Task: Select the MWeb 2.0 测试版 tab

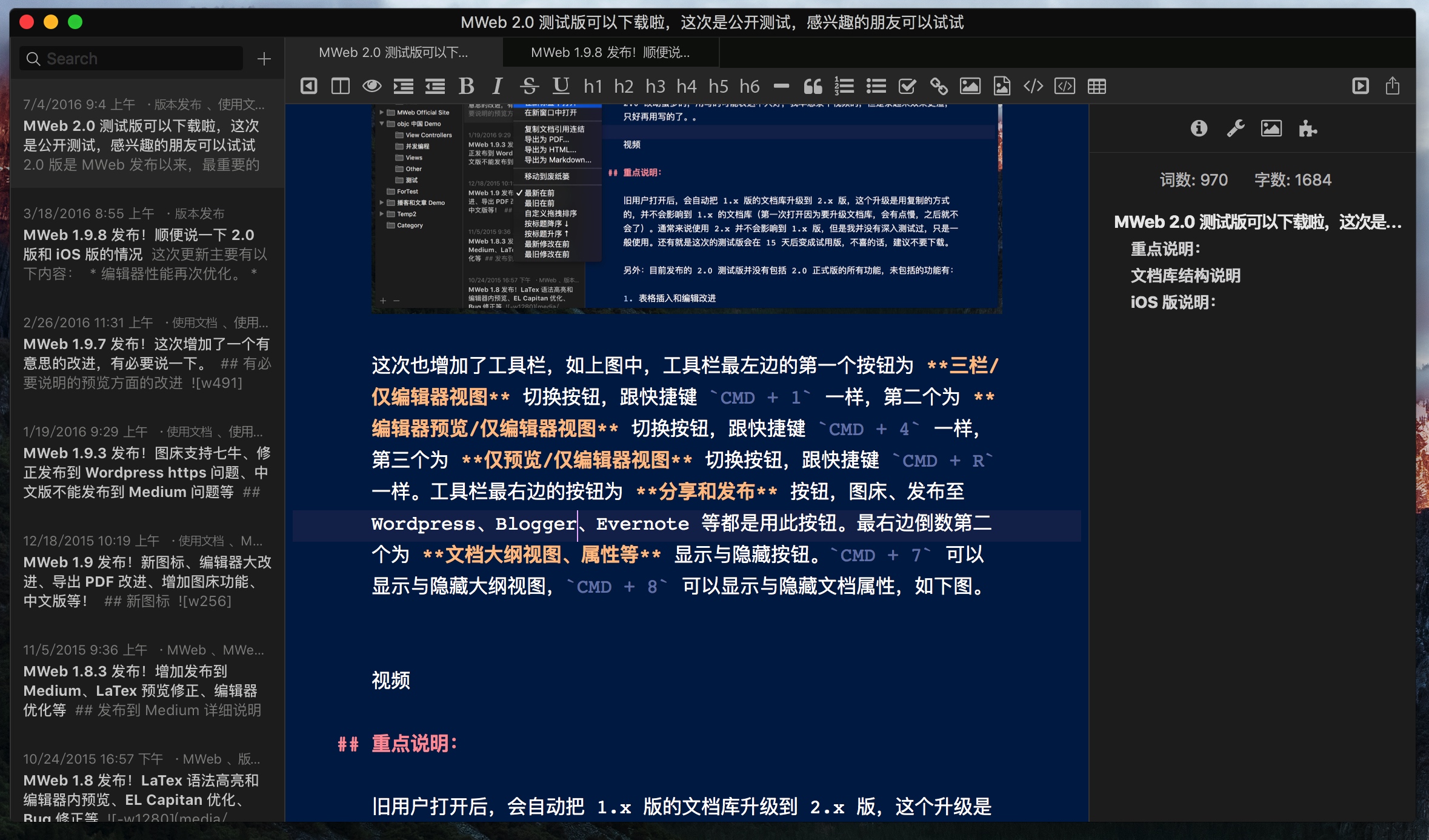Action: pyautogui.click(x=393, y=53)
